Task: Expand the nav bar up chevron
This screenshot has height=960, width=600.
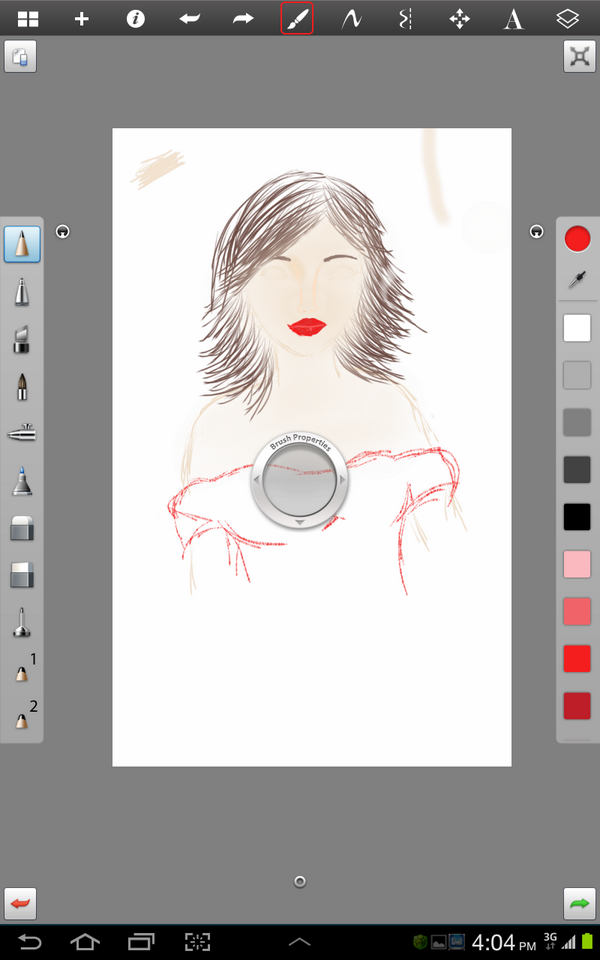Action: 299,942
